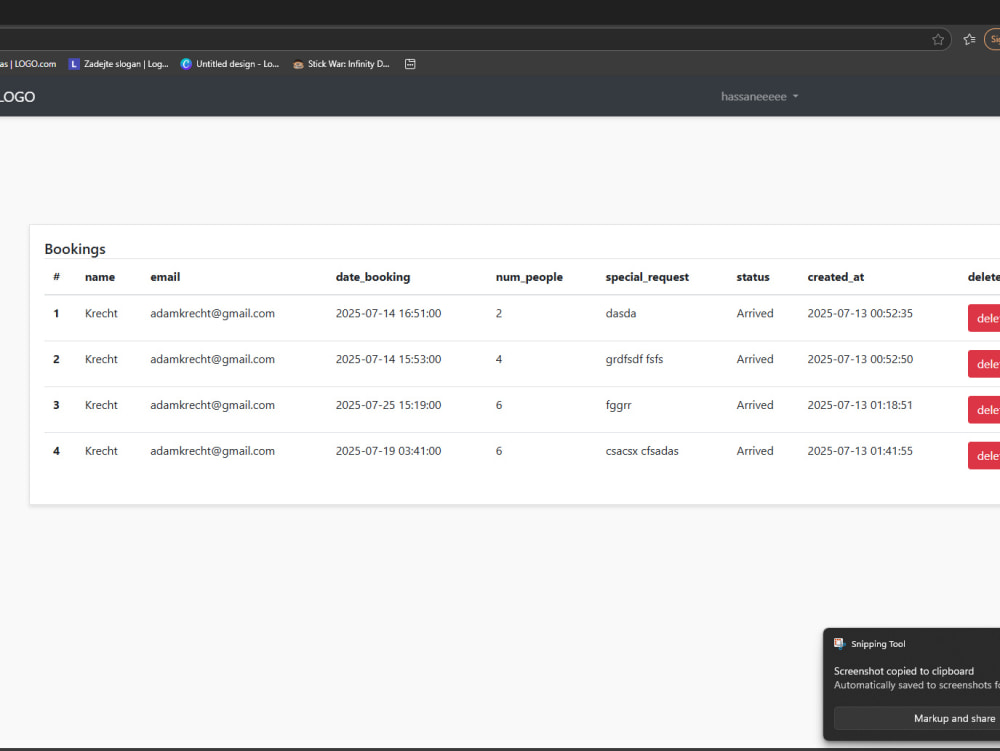Viewport: 1000px width, 751px height.
Task: Select date 2025-07-14 16:51:00 cell
Action: 388,314
